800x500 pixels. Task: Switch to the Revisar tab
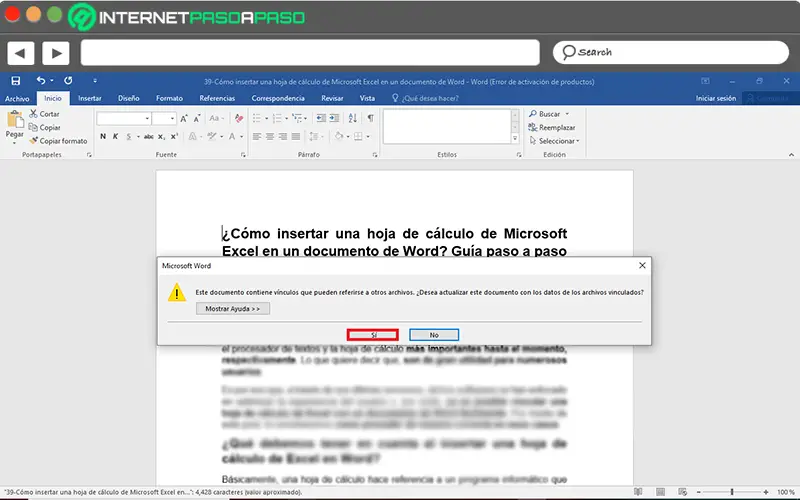(332, 98)
